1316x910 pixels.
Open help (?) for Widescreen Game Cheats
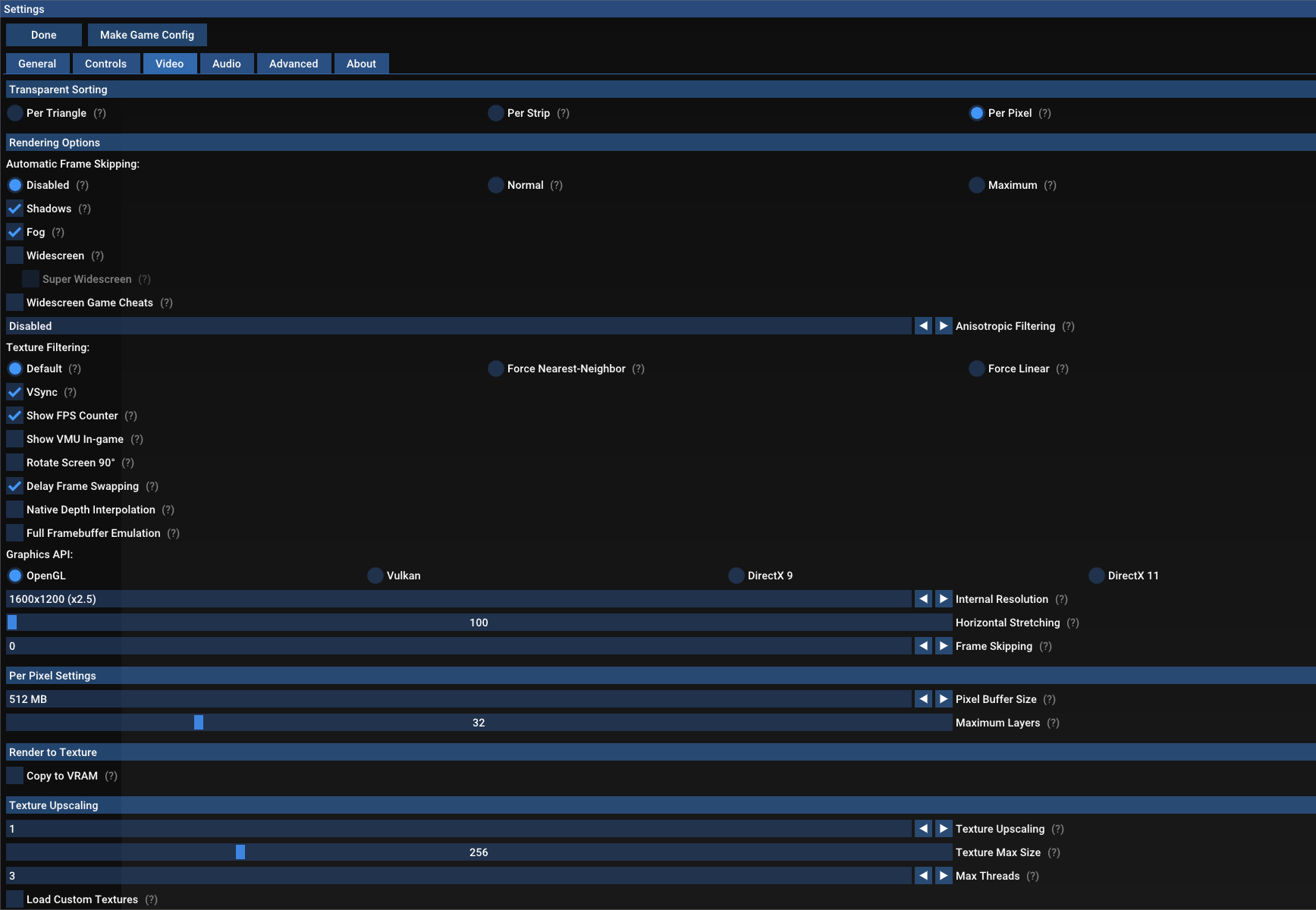point(167,303)
